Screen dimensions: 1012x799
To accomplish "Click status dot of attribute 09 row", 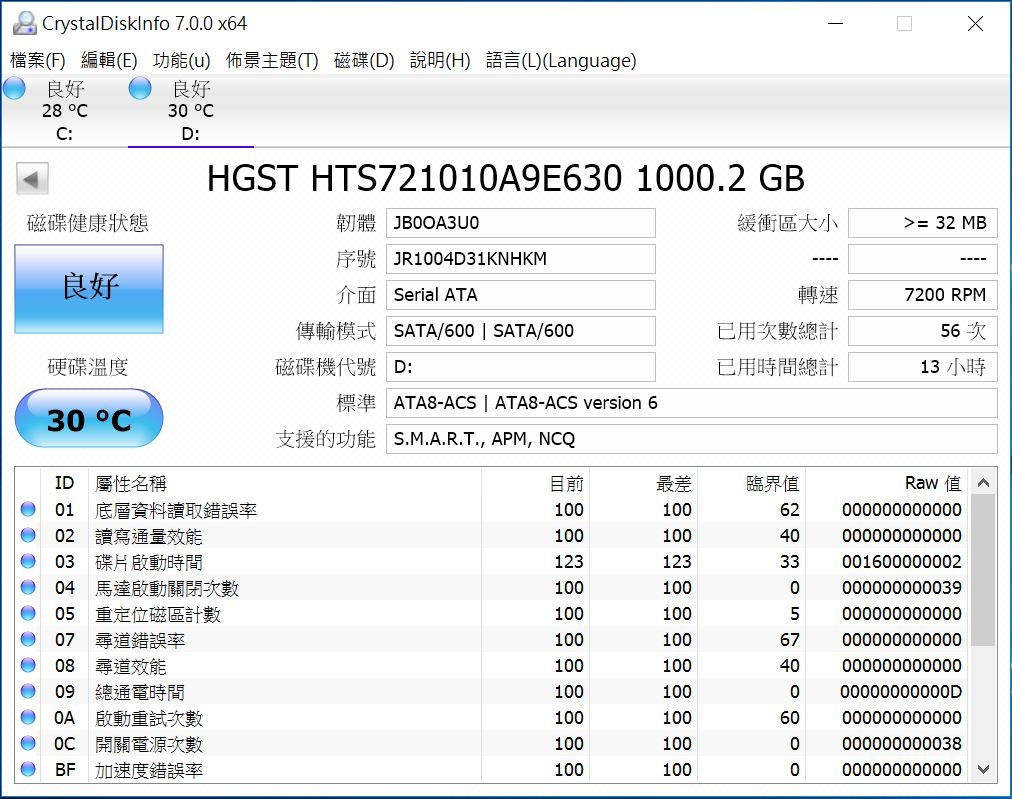I will pyautogui.click(x=28, y=691).
